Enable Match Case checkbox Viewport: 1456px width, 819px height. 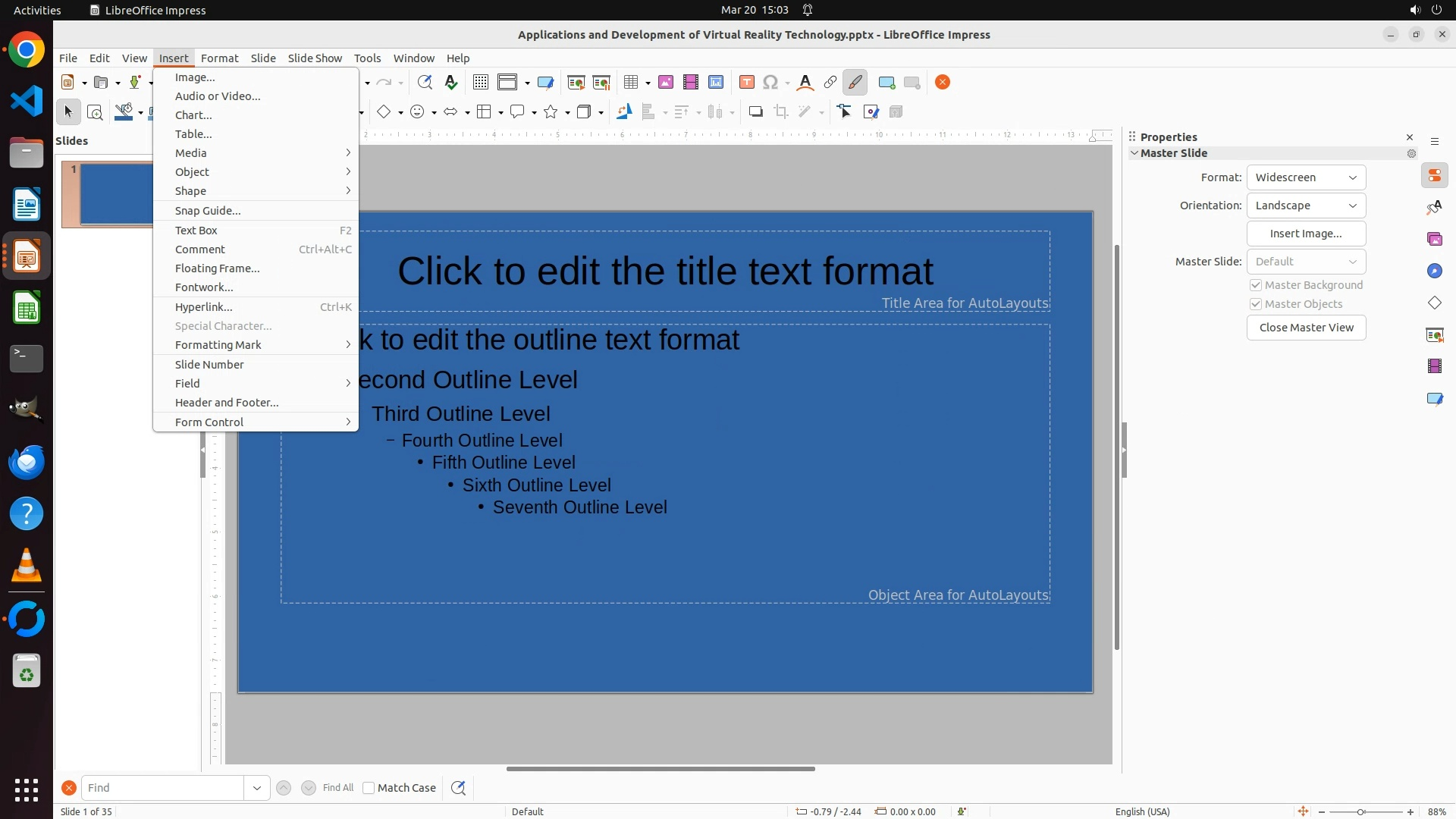pos(369,788)
